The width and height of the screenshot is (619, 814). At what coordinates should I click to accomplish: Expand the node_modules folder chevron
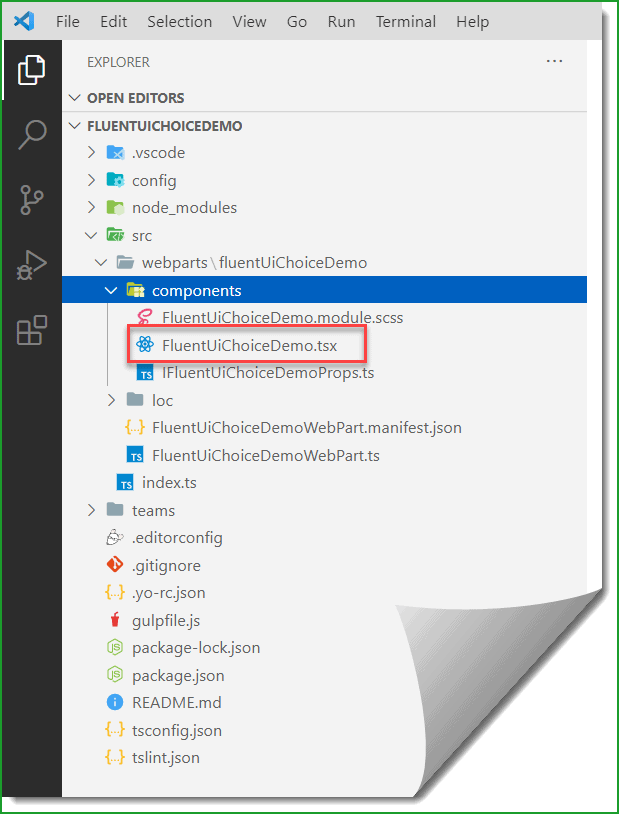92,208
